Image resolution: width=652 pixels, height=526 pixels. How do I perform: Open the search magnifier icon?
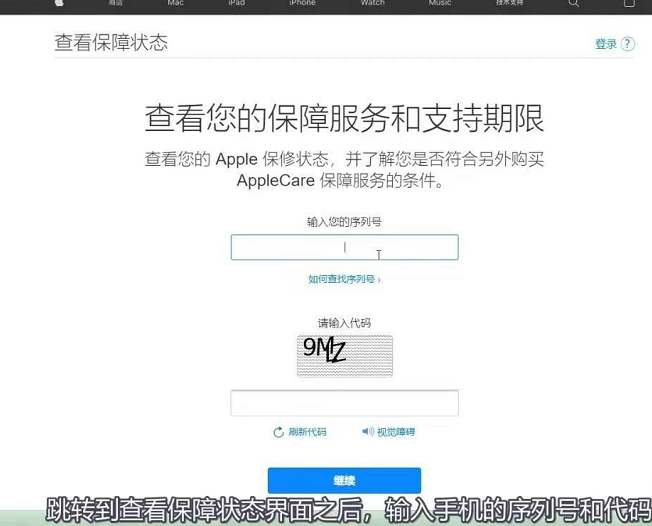[573, 3]
